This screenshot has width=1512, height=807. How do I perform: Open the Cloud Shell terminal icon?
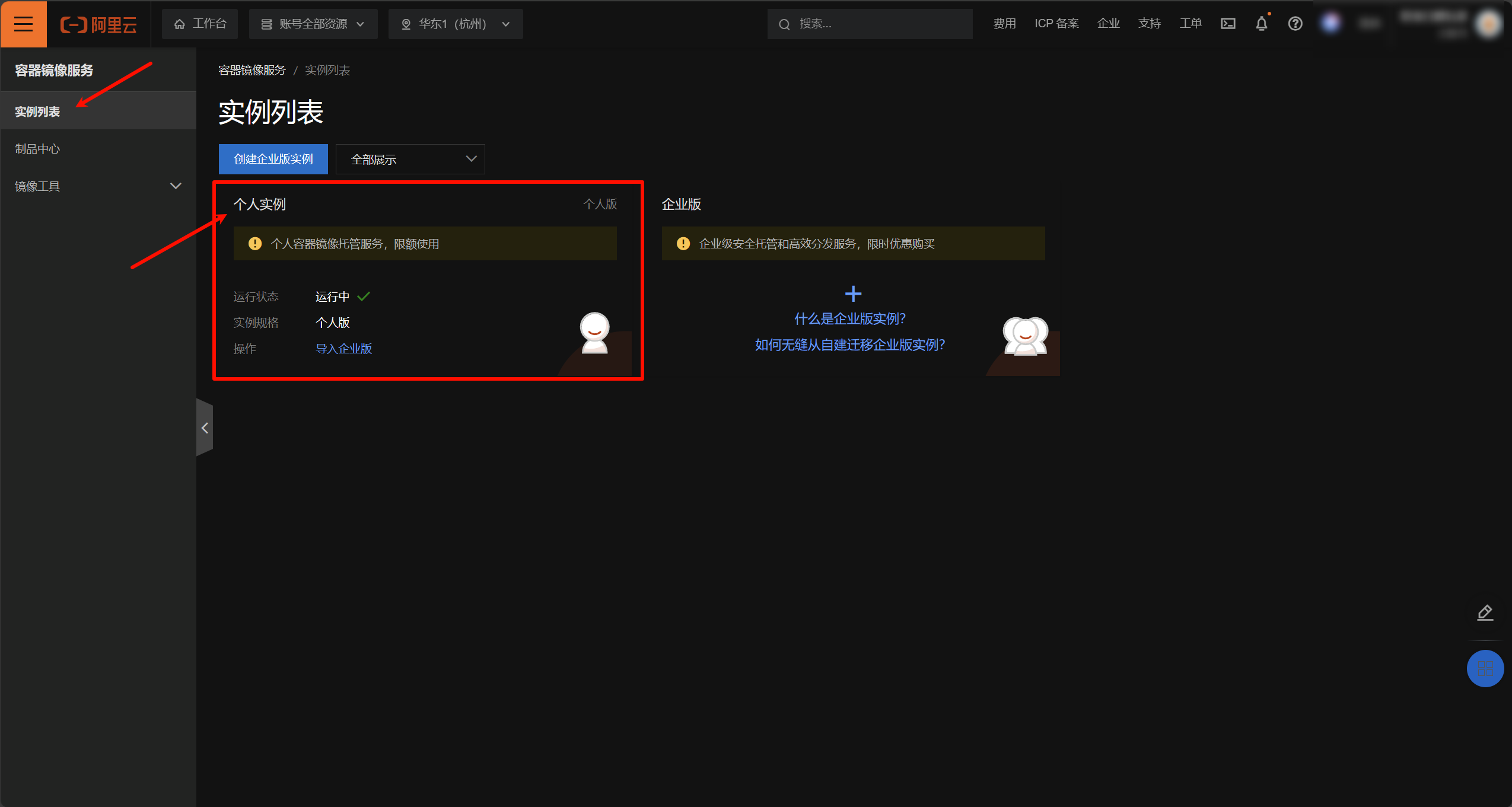click(x=1227, y=24)
